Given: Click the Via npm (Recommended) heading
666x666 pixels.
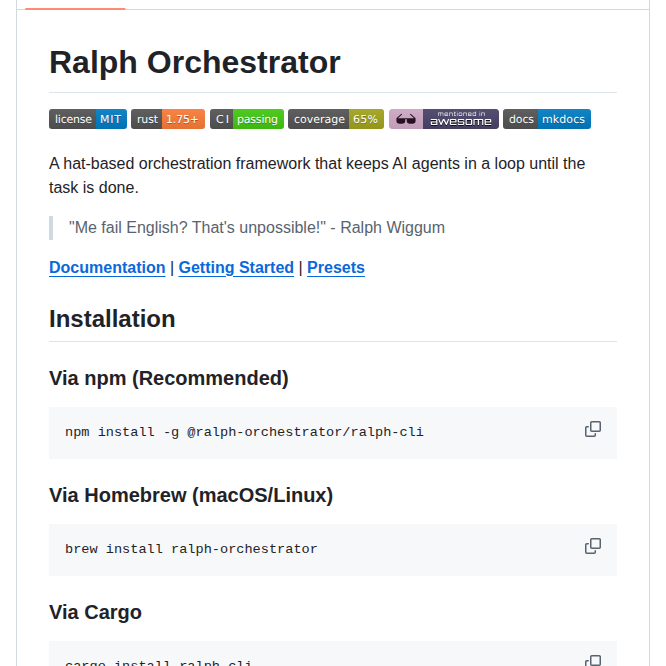Looking at the screenshot, I should tap(169, 378).
